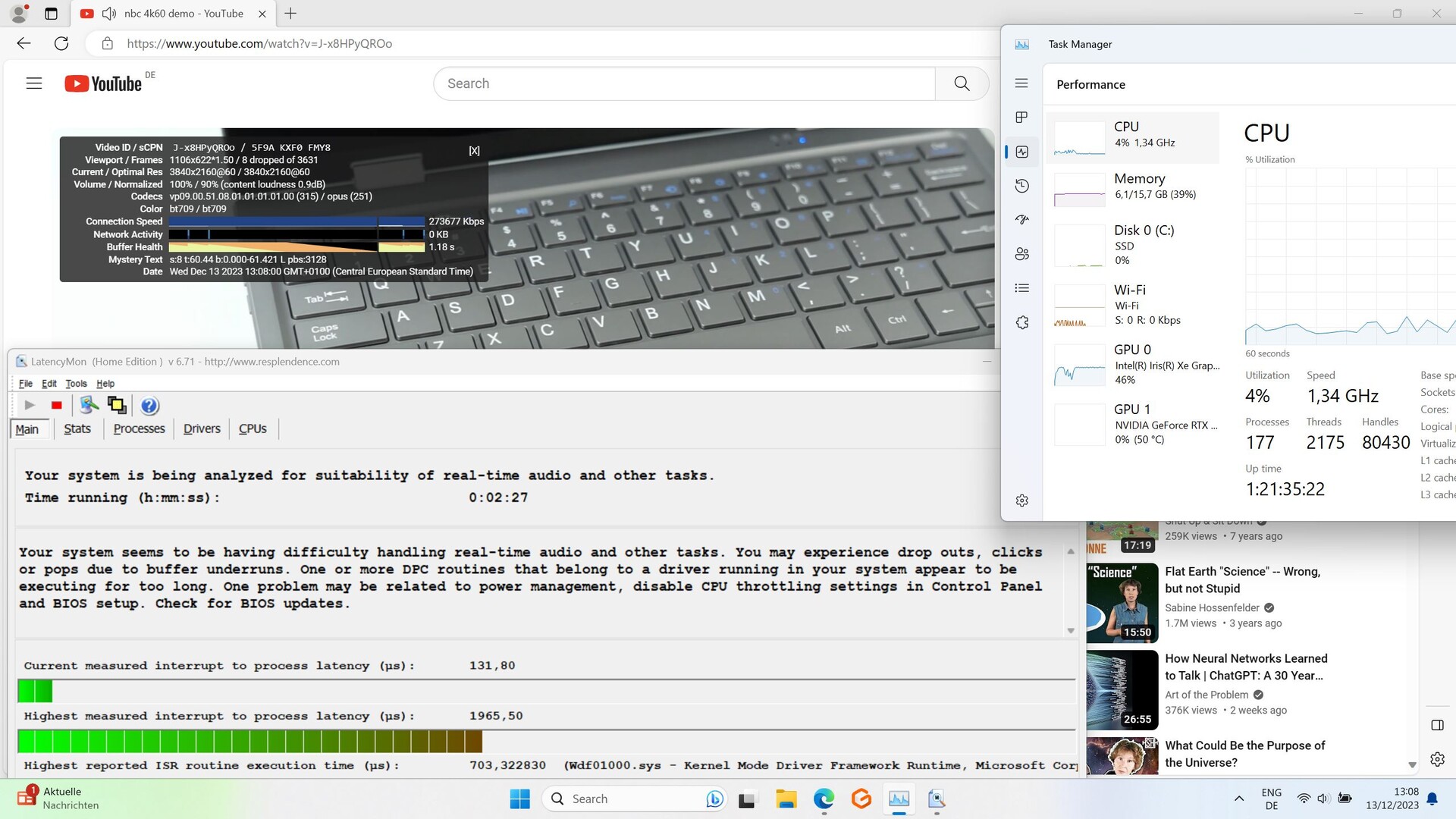
Task: Close the nbc 4k60 demo tab
Action: [x=262, y=14]
